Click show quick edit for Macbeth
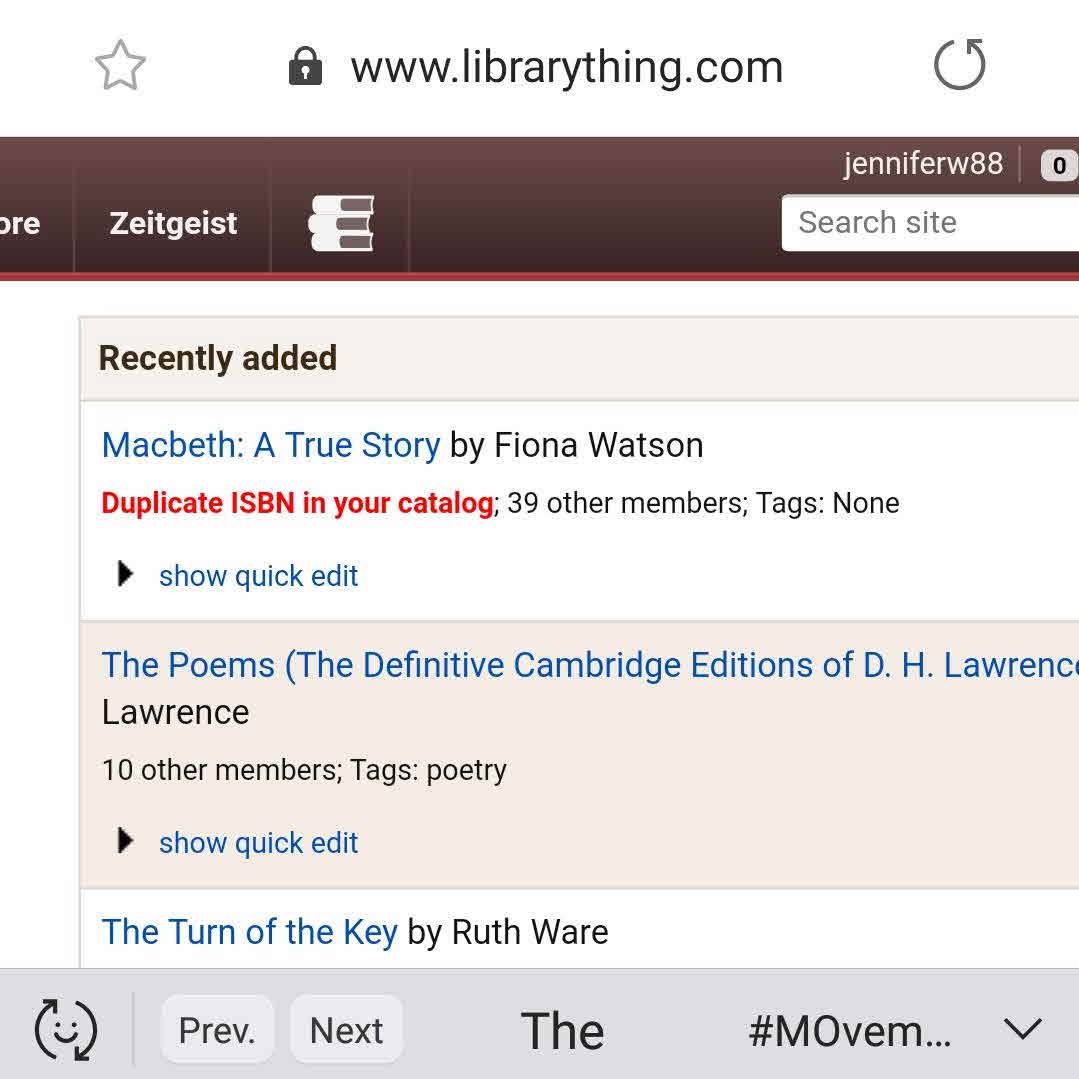The width and height of the screenshot is (1079, 1079). (258, 576)
